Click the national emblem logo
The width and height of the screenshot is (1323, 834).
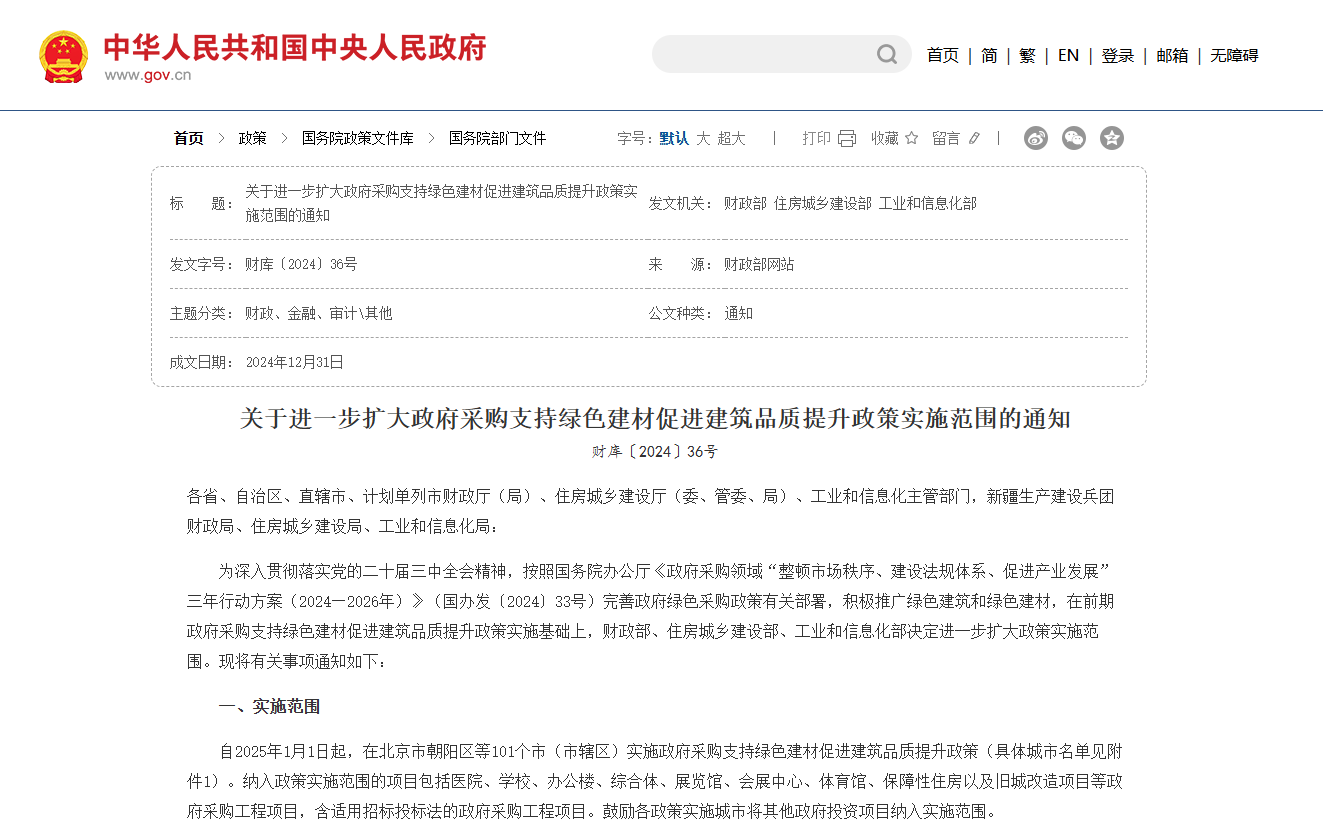point(63,56)
